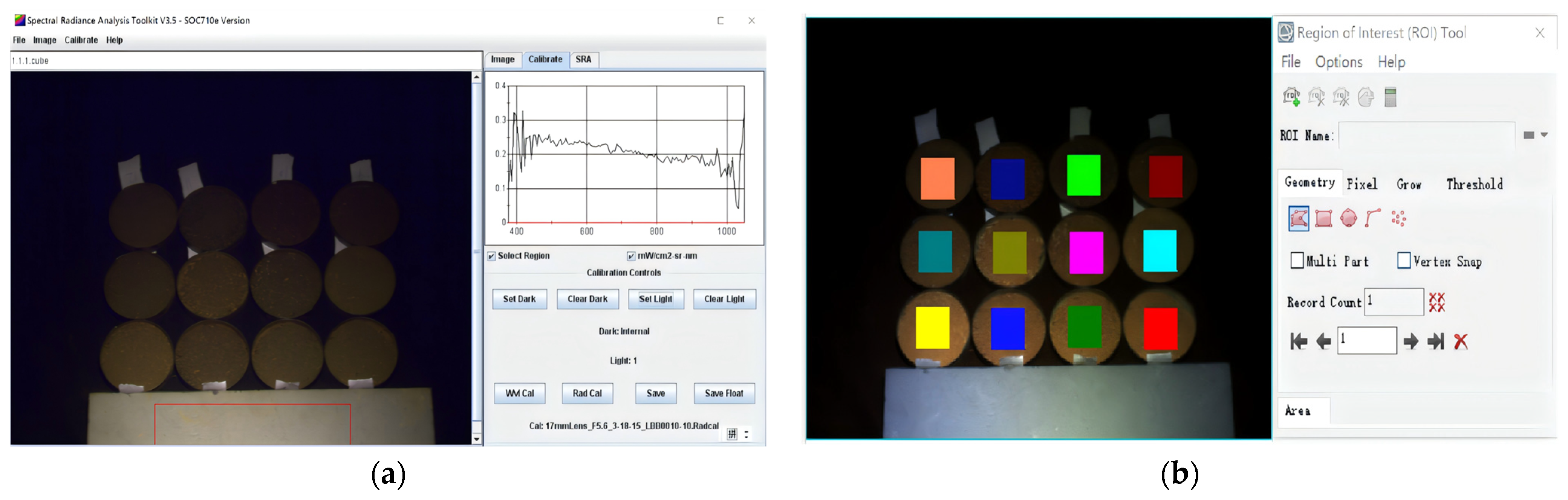Select the point ROI drawing tool

tap(1398, 218)
